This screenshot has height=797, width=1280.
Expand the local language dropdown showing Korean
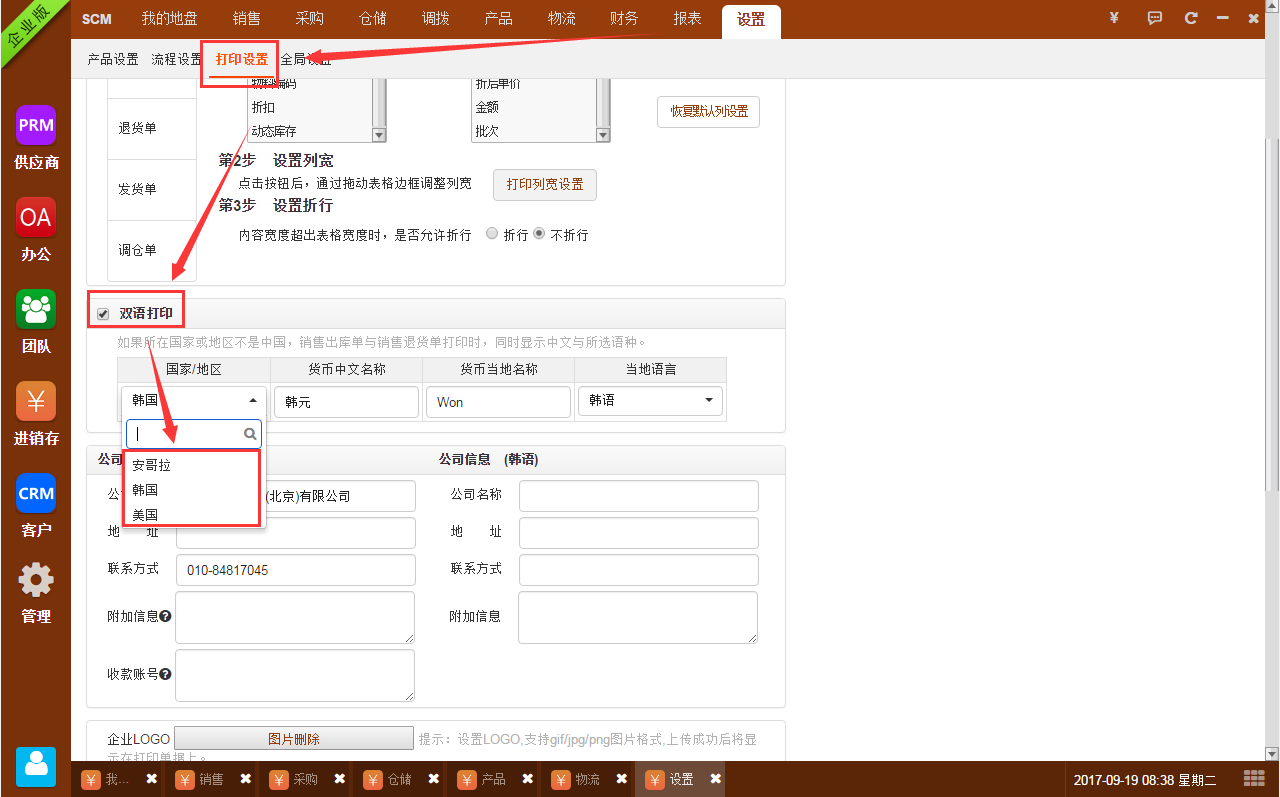pos(651,401)
